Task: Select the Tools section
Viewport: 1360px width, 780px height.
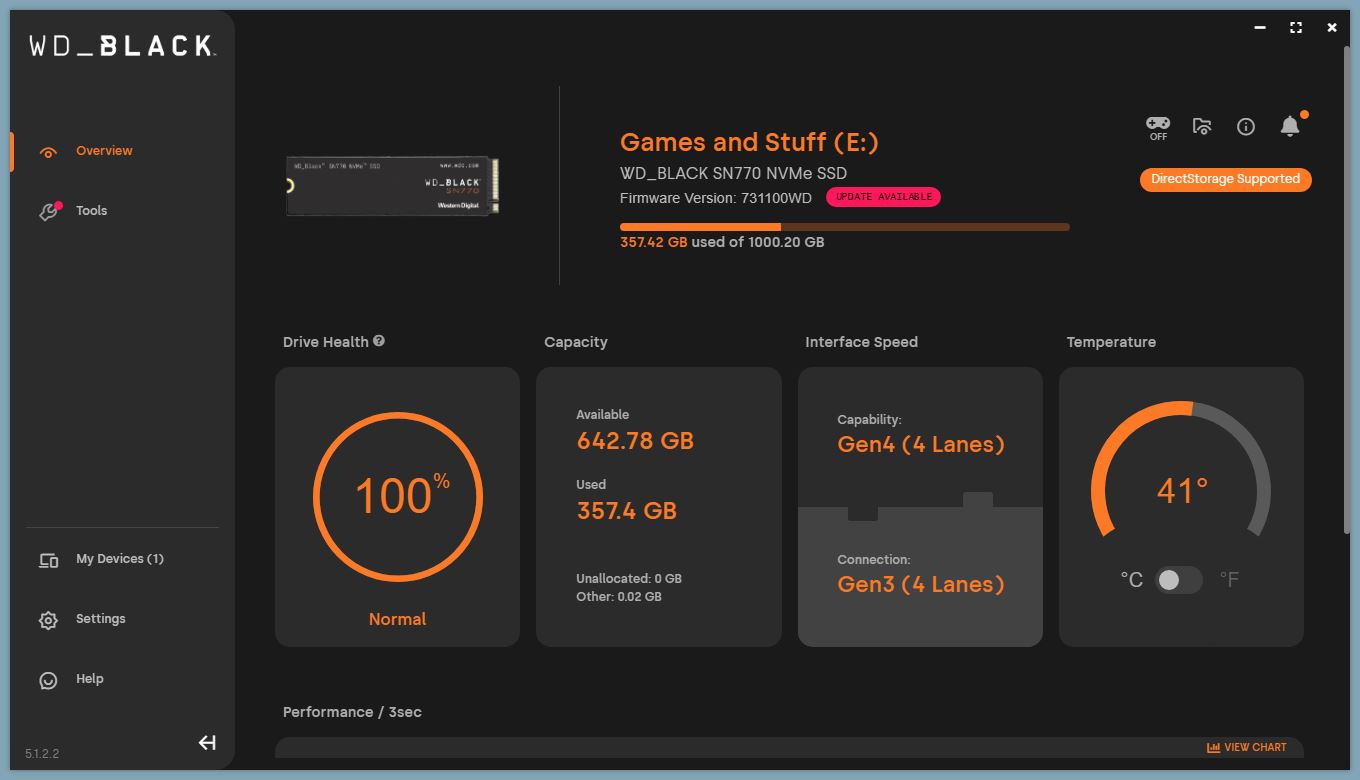Action: pyautogui.click(x=92, y=210)
